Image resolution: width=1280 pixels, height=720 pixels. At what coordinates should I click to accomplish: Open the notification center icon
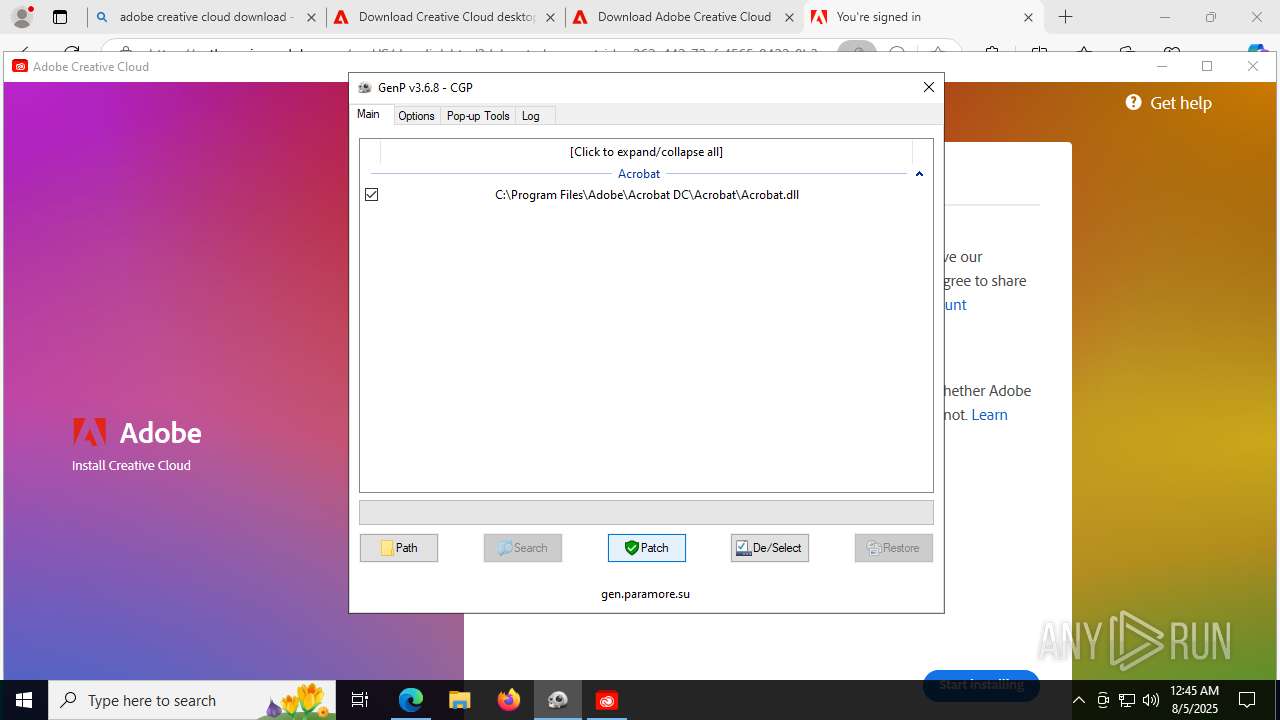tap(1247, 700)
